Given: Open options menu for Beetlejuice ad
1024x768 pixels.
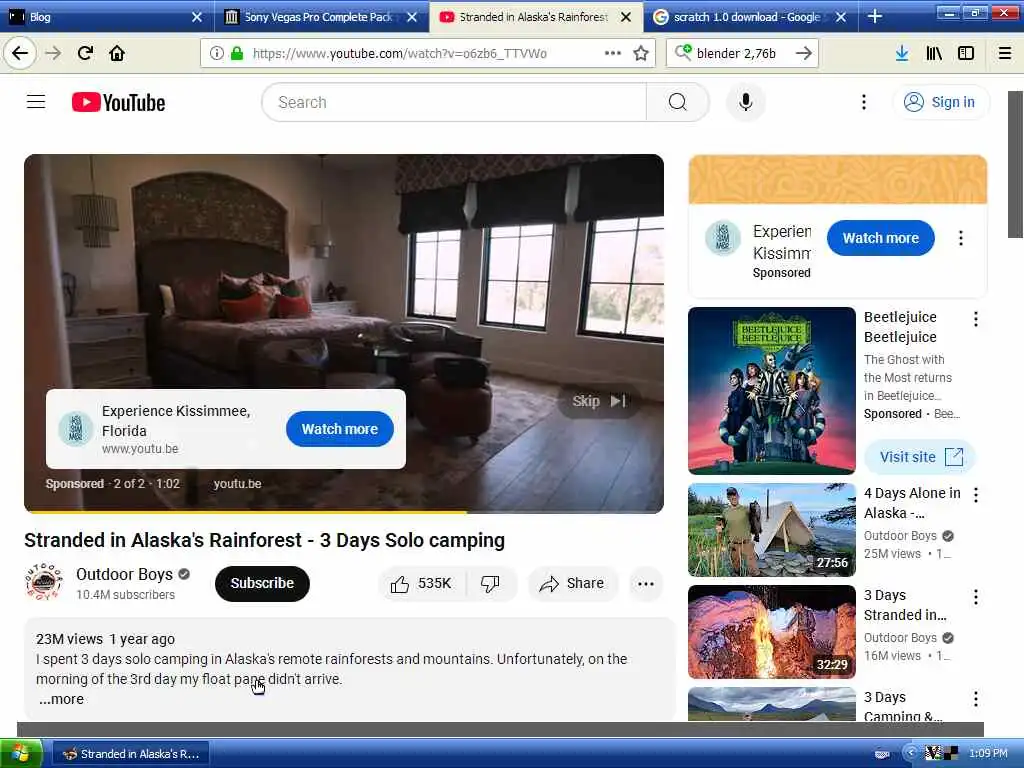Looking at the screenshot, I should [x=975, y=319].
